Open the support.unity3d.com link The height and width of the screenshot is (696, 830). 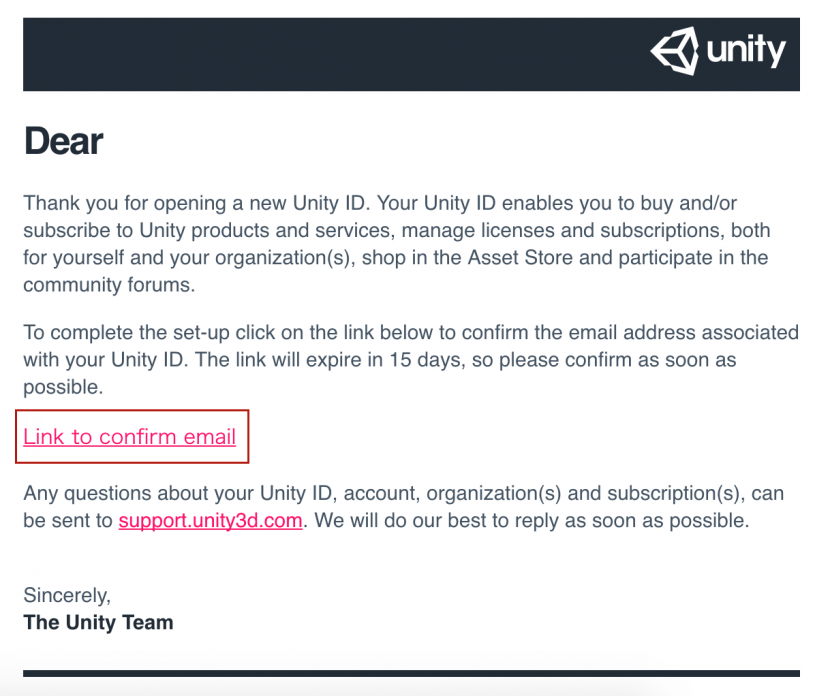pos(210,521)
